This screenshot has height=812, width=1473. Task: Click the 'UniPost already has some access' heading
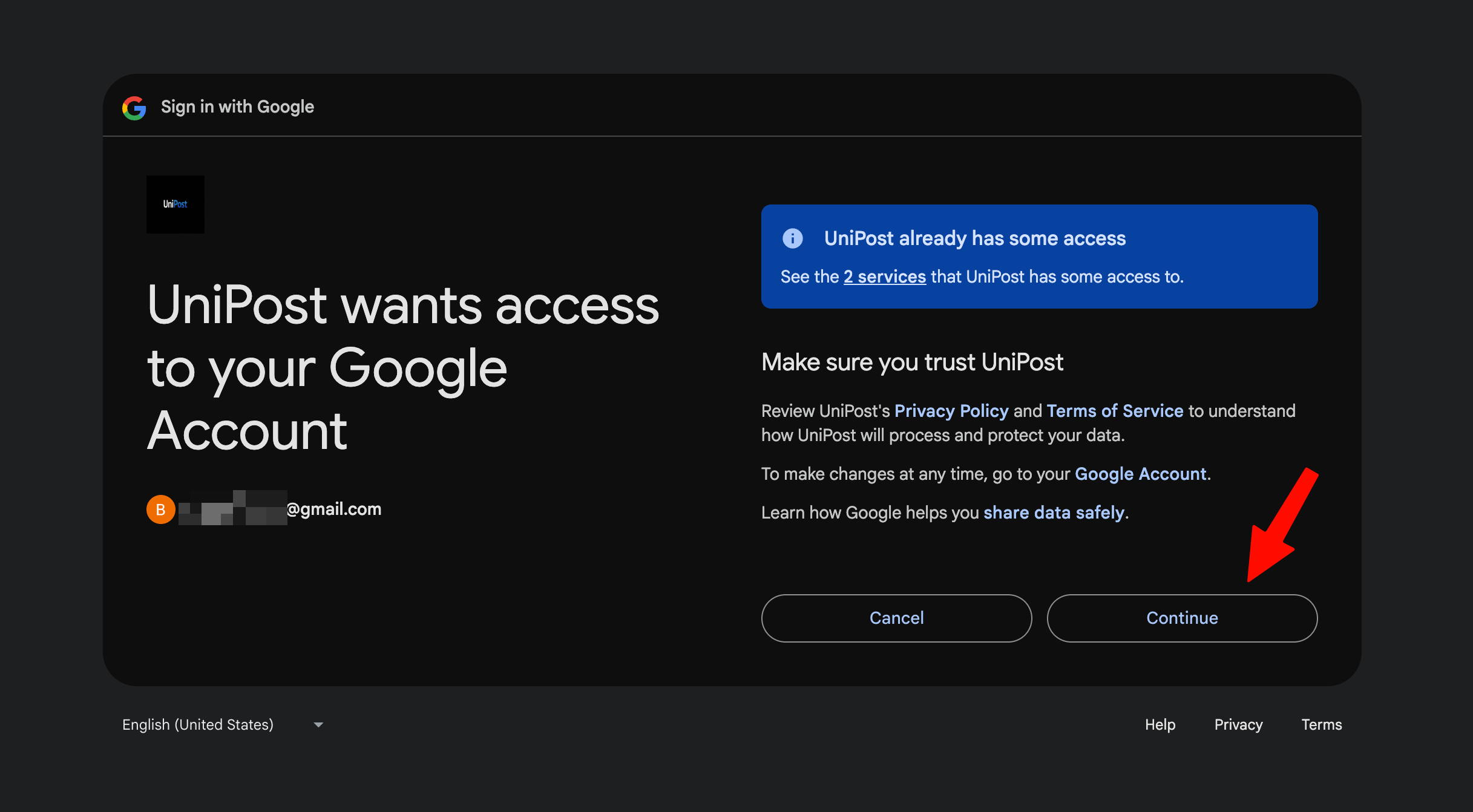pyautogui.click(x=975, y=238)
